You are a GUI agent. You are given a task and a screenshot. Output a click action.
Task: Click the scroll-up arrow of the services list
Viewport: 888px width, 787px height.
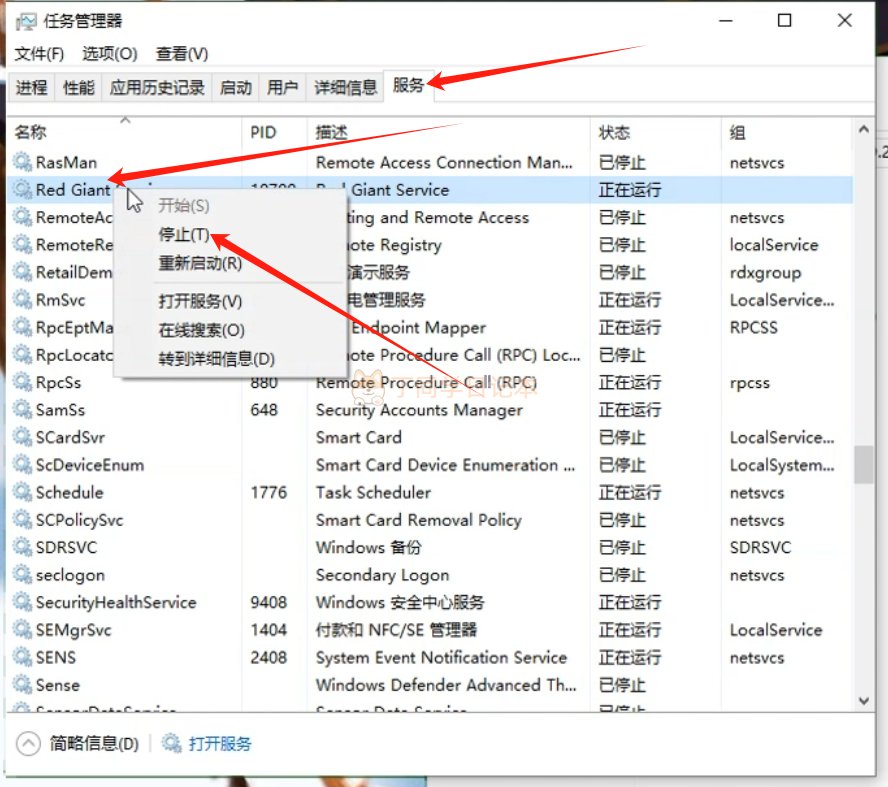coord(862,132)
